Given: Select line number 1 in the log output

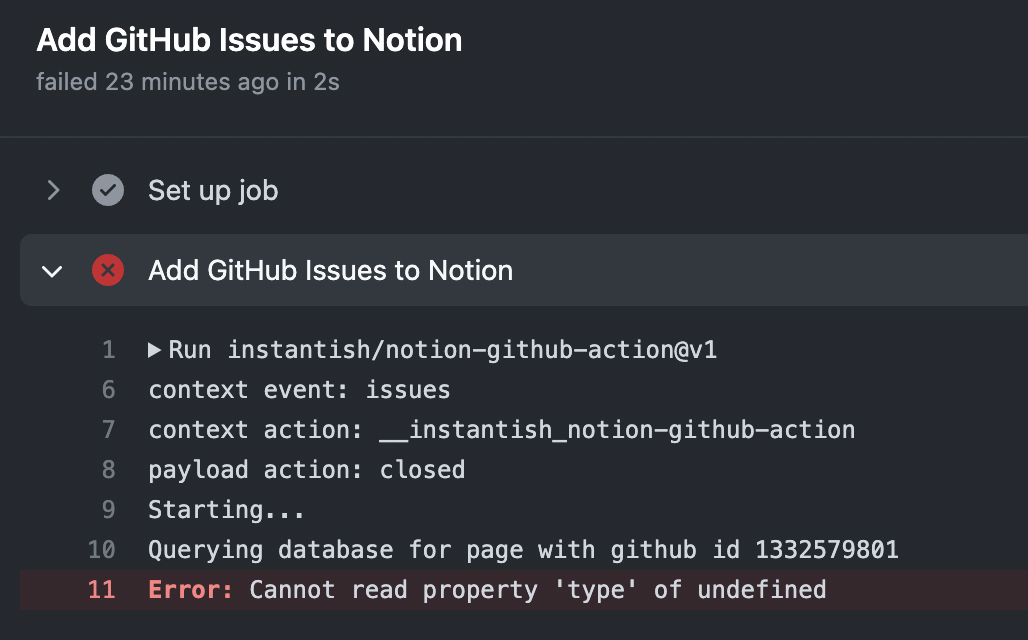Looking at the screenshot, I should tap(108, 349).
